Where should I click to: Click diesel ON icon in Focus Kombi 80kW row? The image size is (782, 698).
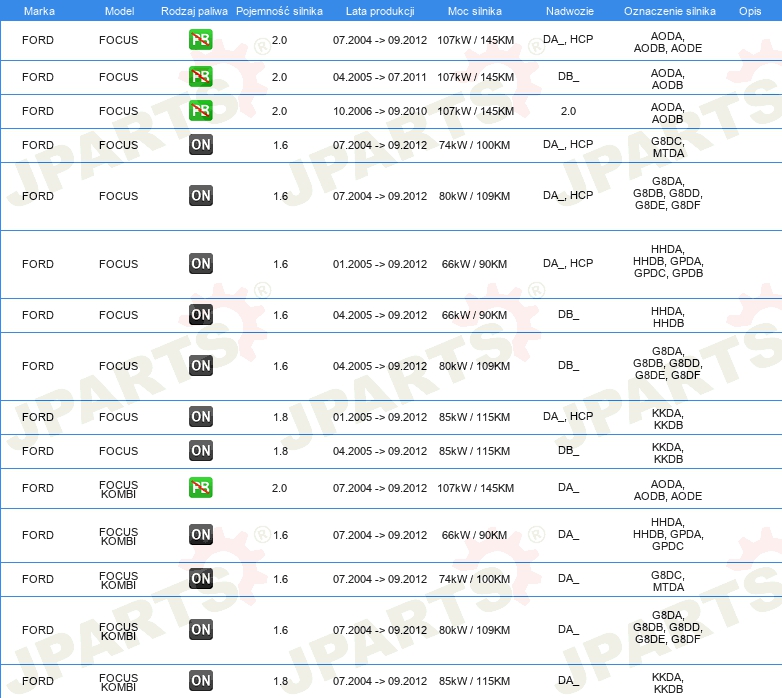200,630
